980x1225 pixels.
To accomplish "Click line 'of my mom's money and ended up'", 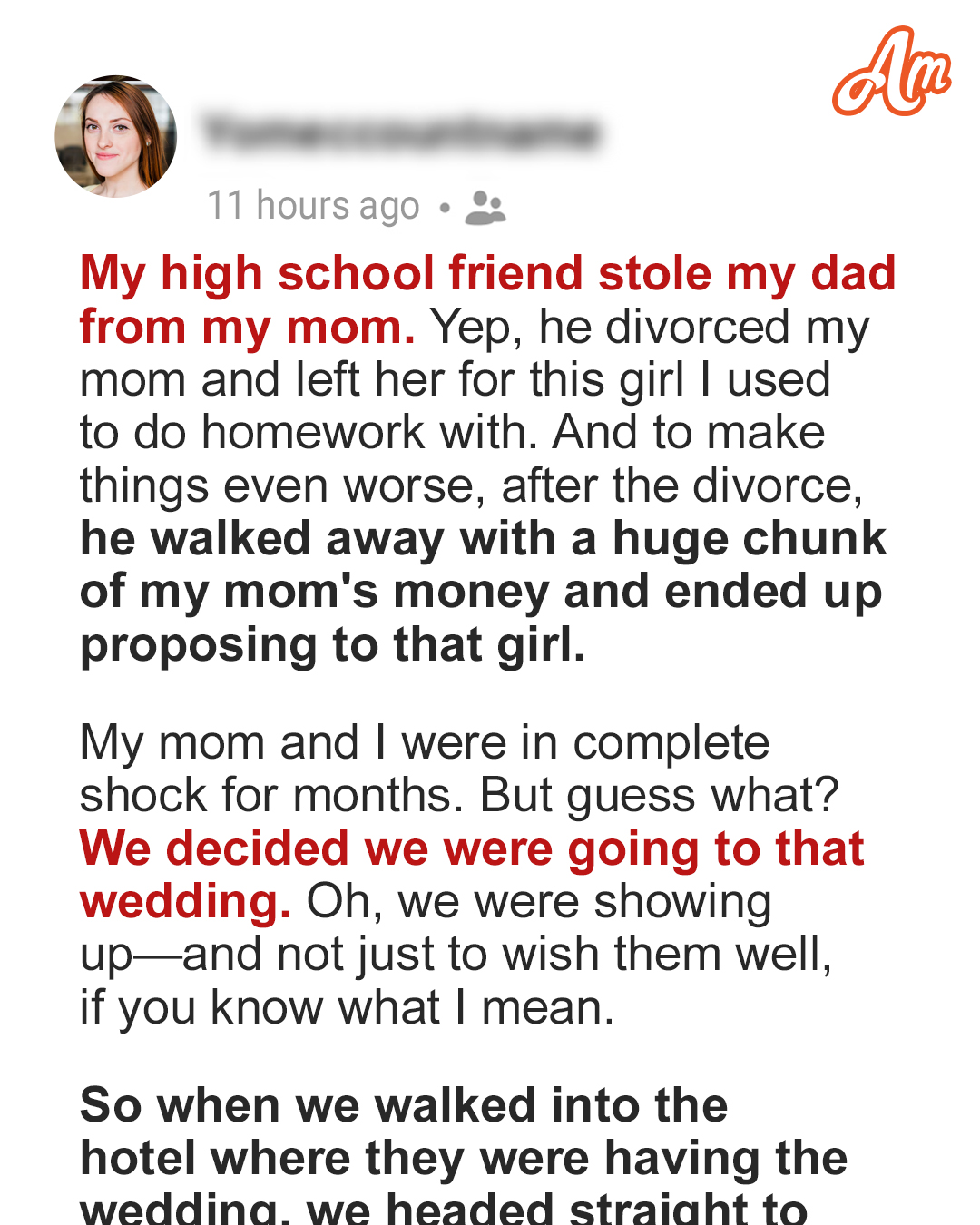I will pyautogui.click(x=481, y=593).
